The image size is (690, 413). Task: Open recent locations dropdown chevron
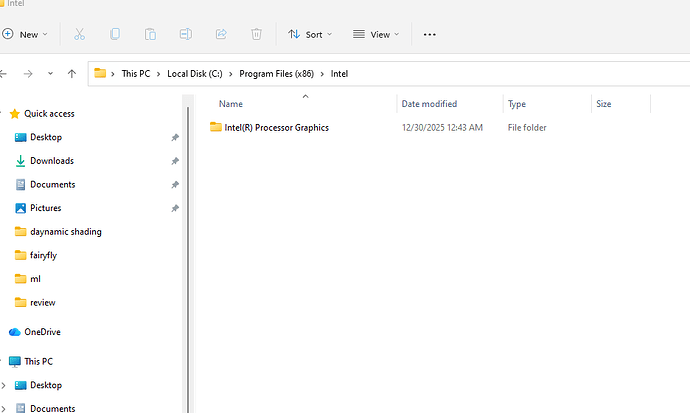(x=50, y=74)
